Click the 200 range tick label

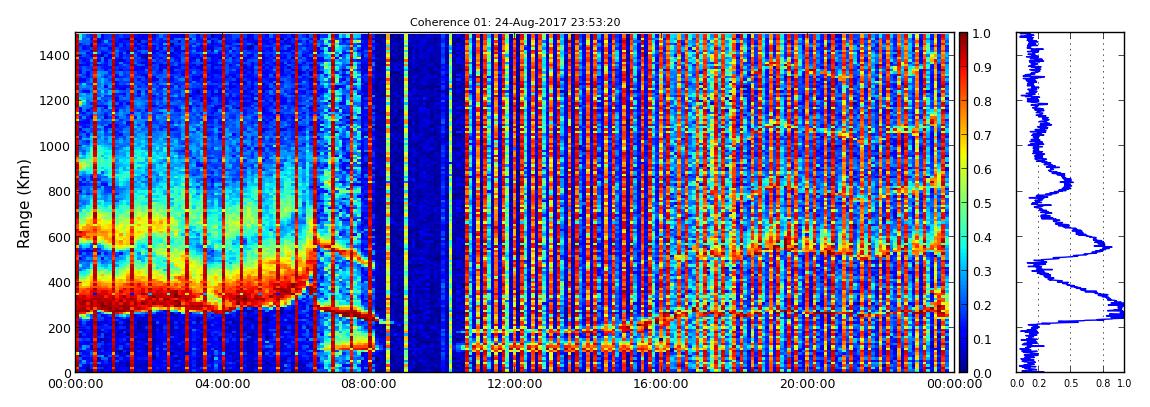[x=59, y=328]
